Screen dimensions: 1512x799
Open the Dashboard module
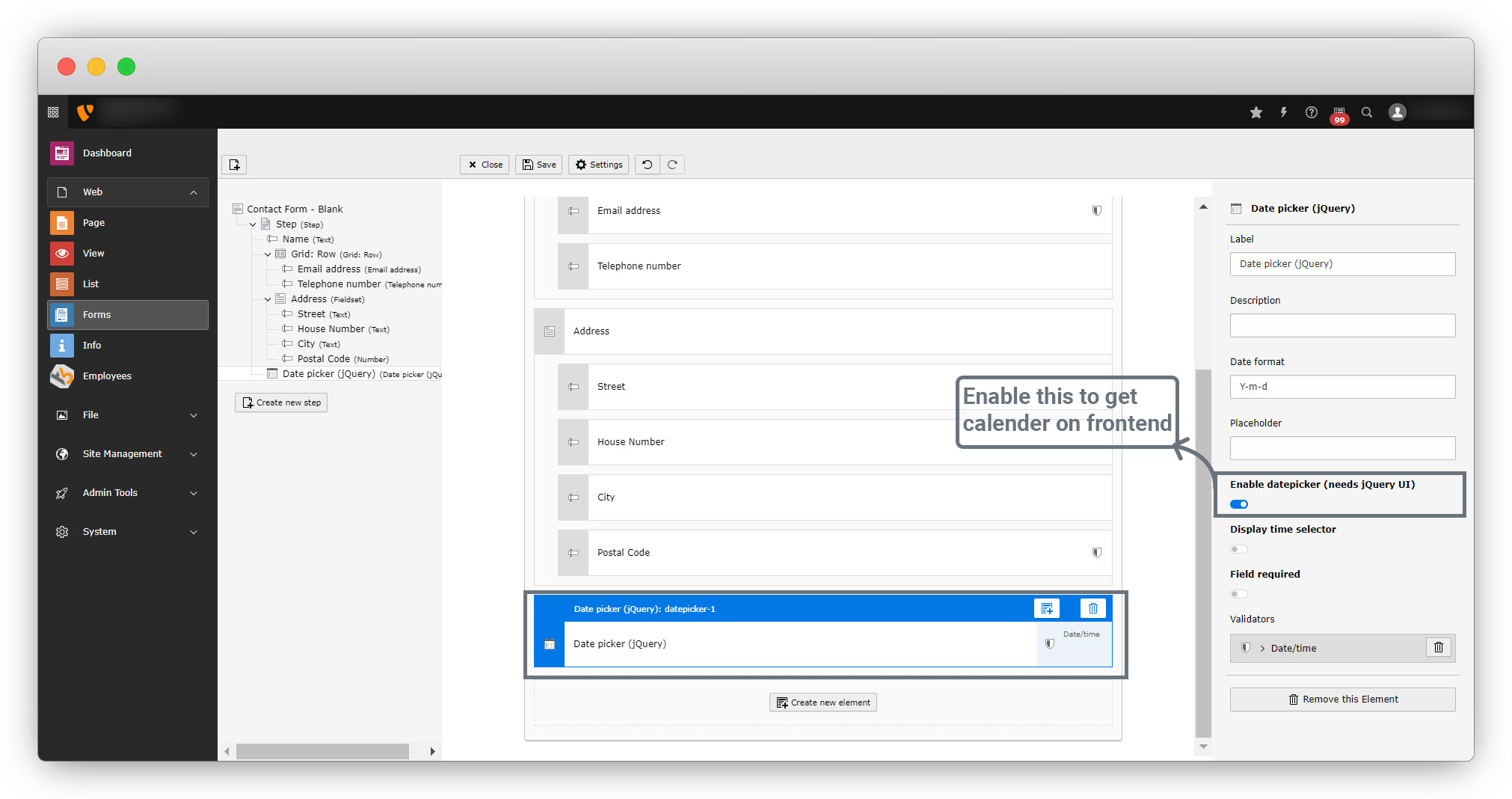[x=106, y=153]
